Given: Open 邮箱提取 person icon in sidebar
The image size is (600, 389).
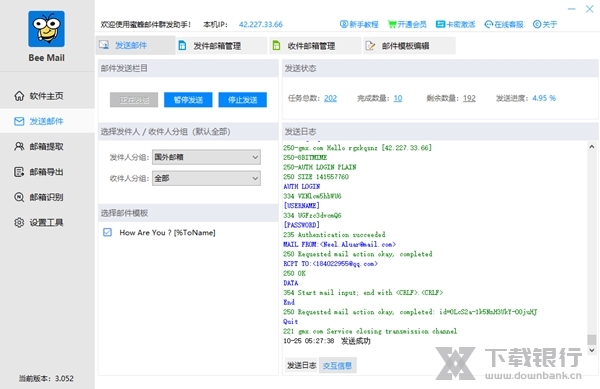Looking at the screenshot, I should click(x=19, y=146).
